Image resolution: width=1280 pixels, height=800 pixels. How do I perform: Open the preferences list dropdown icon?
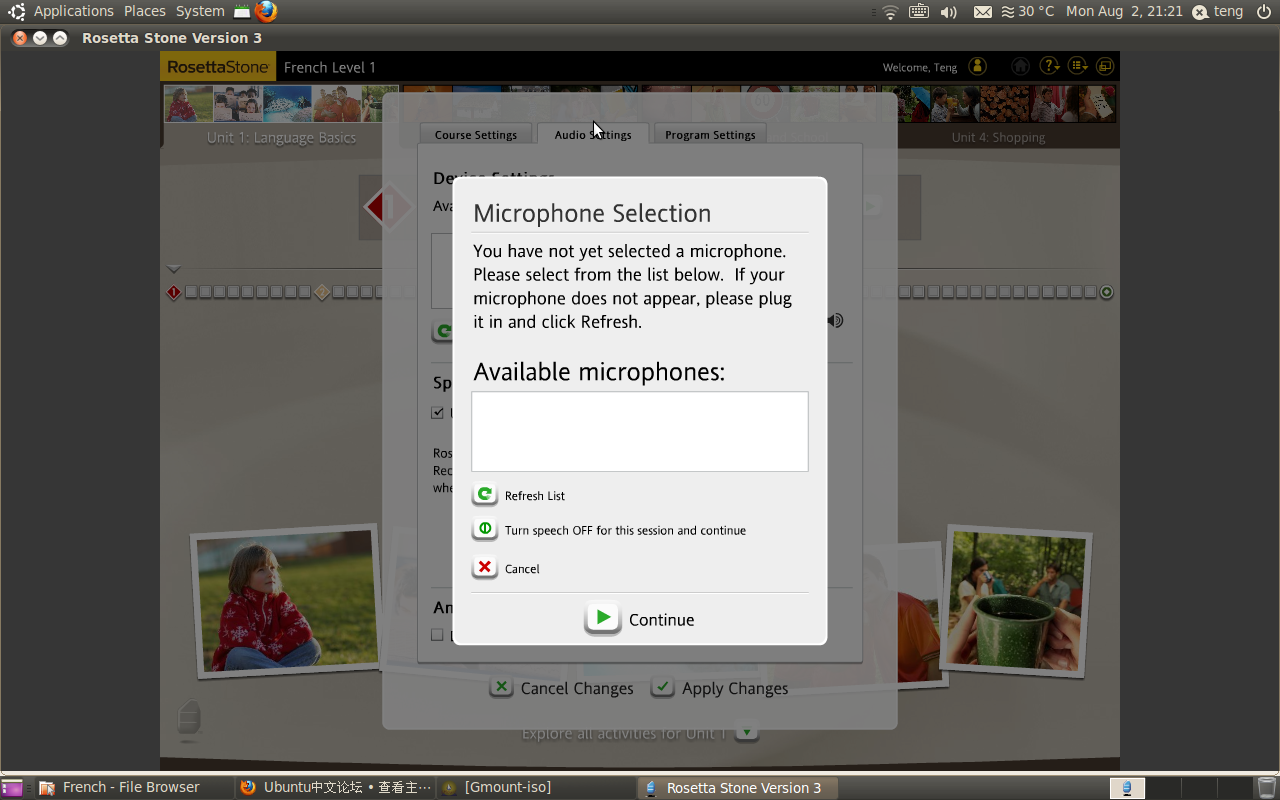pyautogui.click(x=1078, y=66)
